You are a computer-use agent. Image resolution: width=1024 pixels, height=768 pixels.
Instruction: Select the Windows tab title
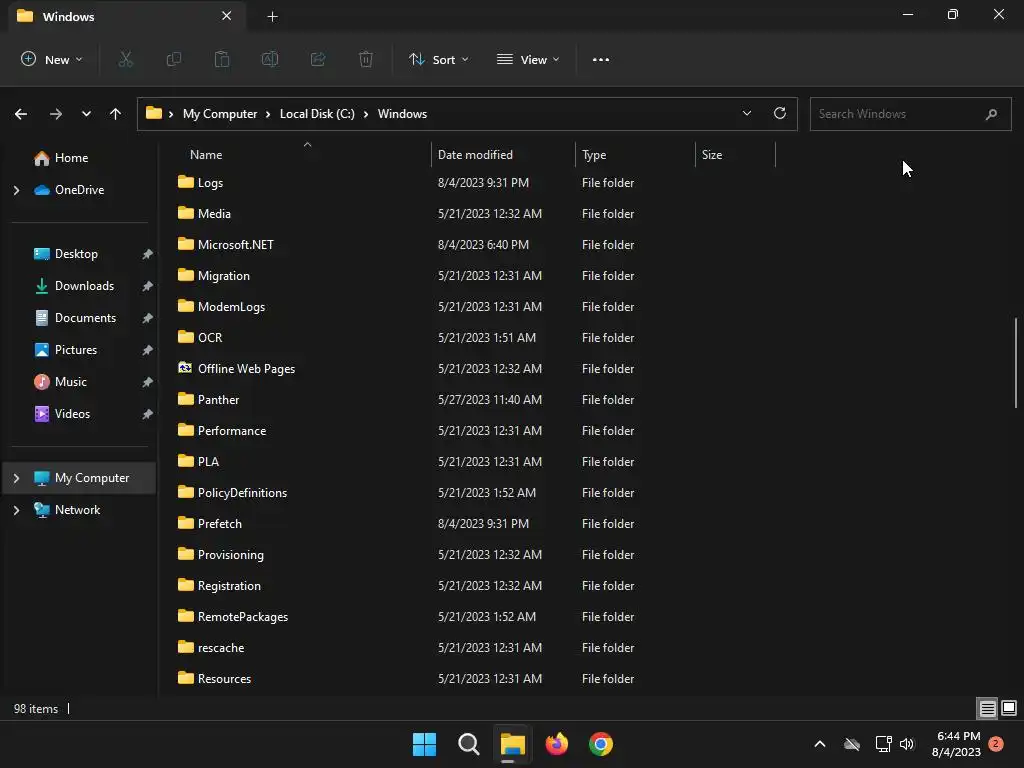(69, 16)
